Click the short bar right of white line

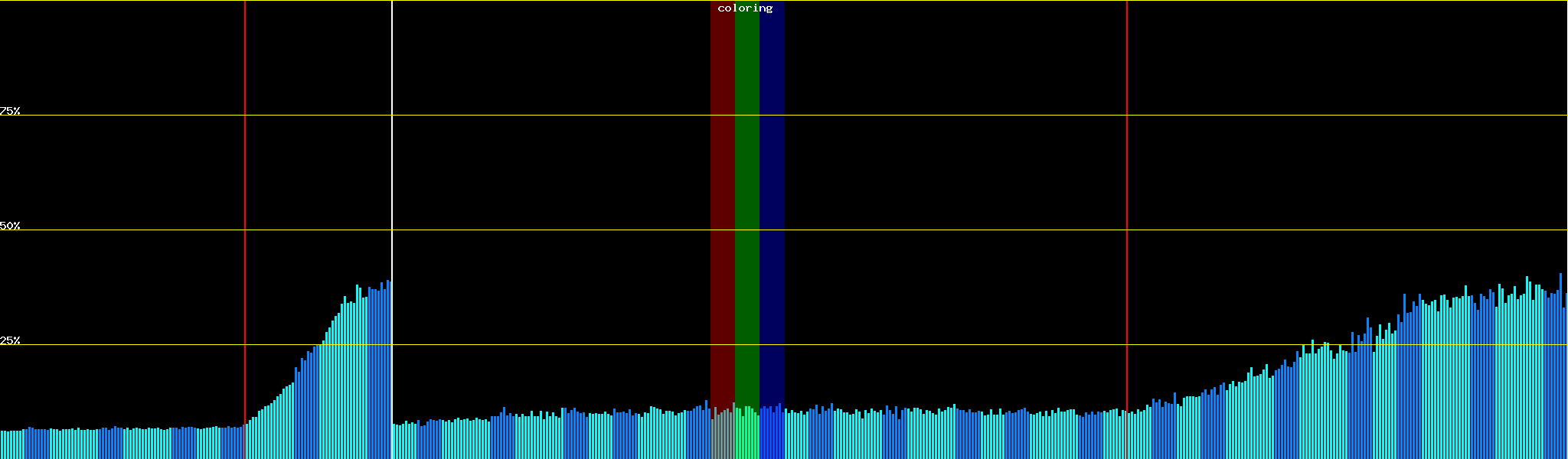[394, 442]
